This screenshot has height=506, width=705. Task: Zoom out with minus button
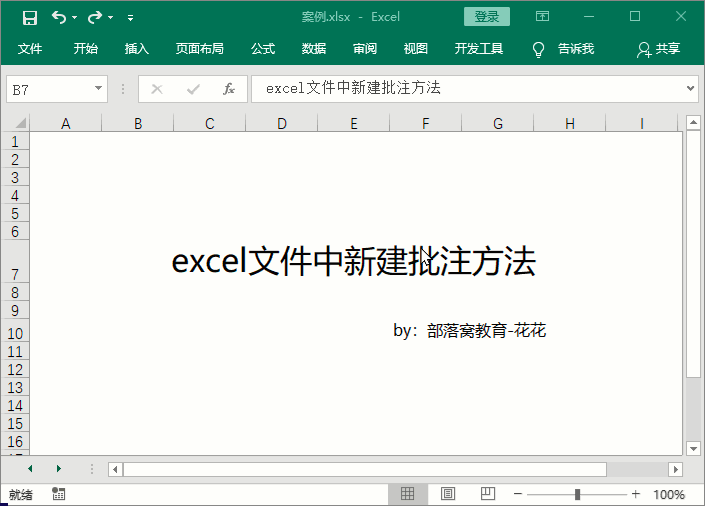[518, 494]
